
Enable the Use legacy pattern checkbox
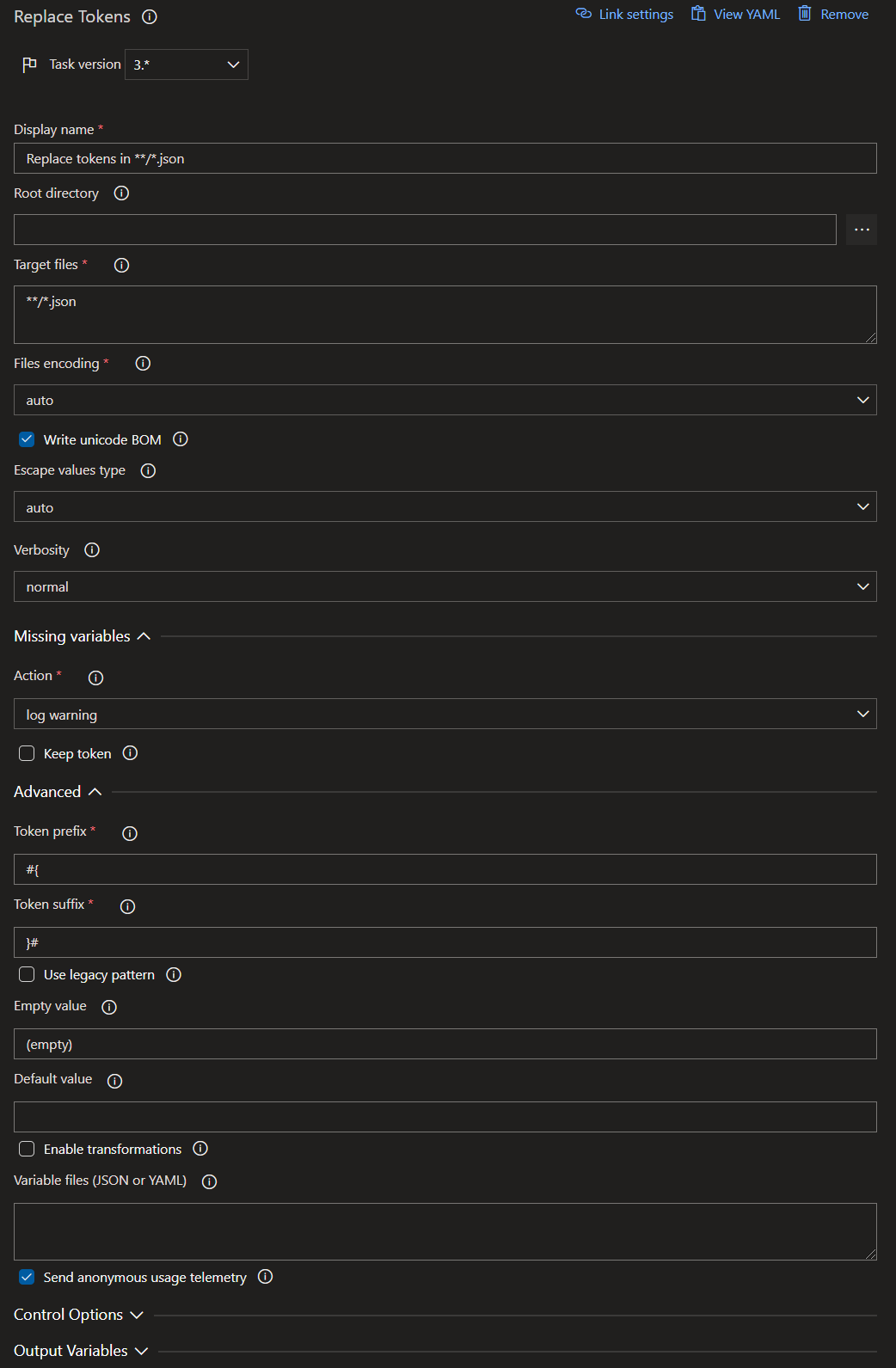[27, 973]
